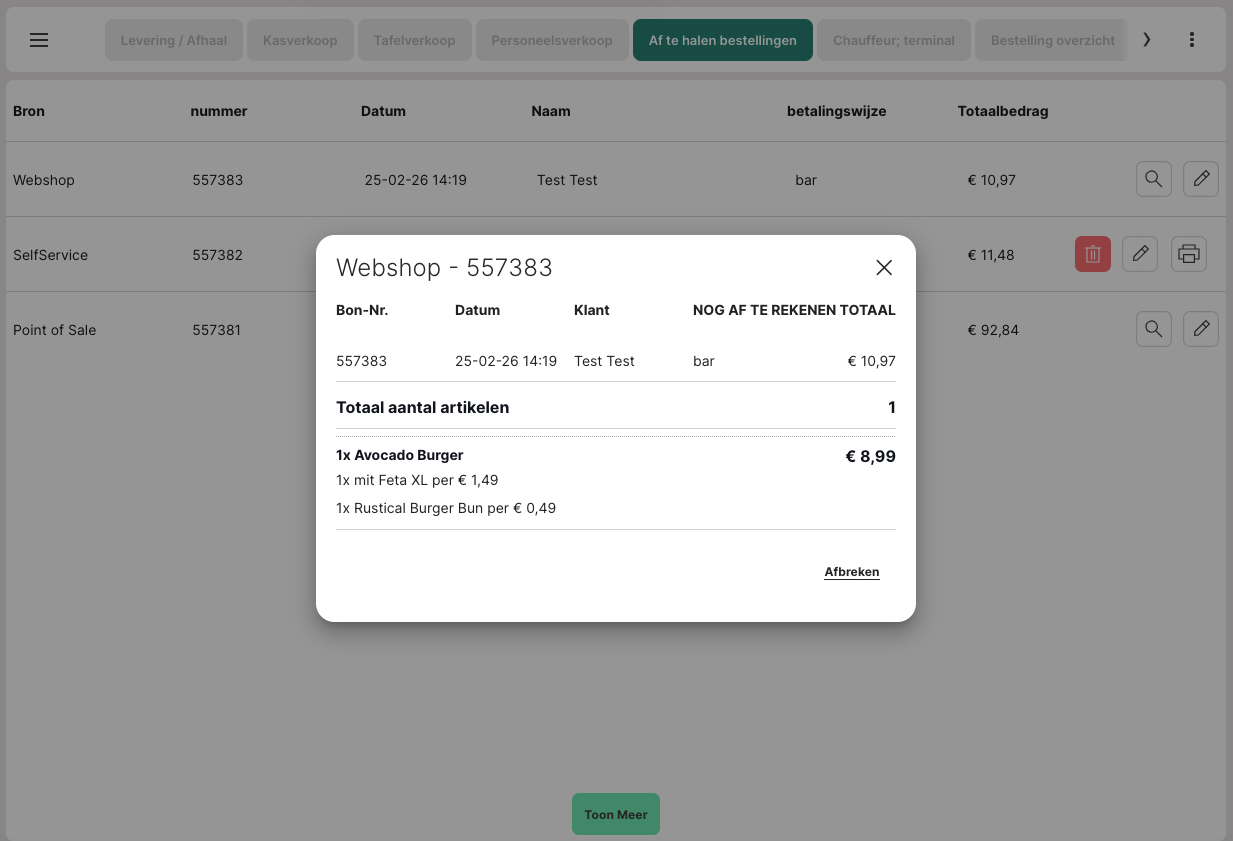1233x841 pixels.
Task: Print SelfService order 557382
Action: pyautogui.click(x=1188, y=254)
